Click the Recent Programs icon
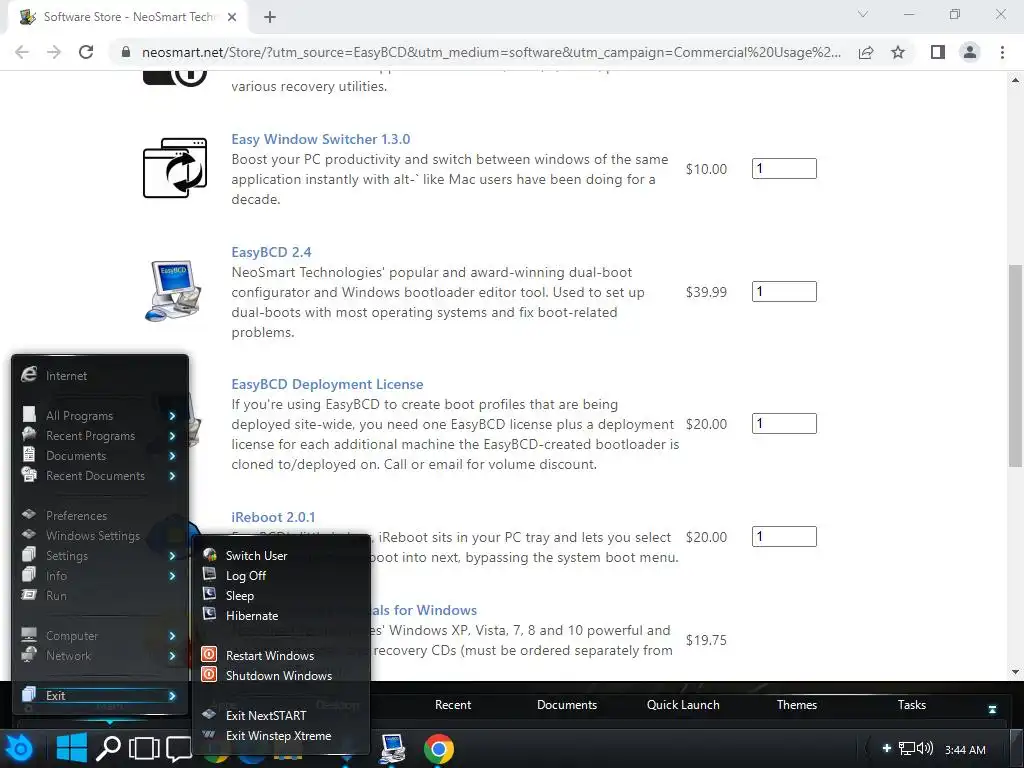The height and width of the screenshot is (768, 1024). [x=29, y=434]
